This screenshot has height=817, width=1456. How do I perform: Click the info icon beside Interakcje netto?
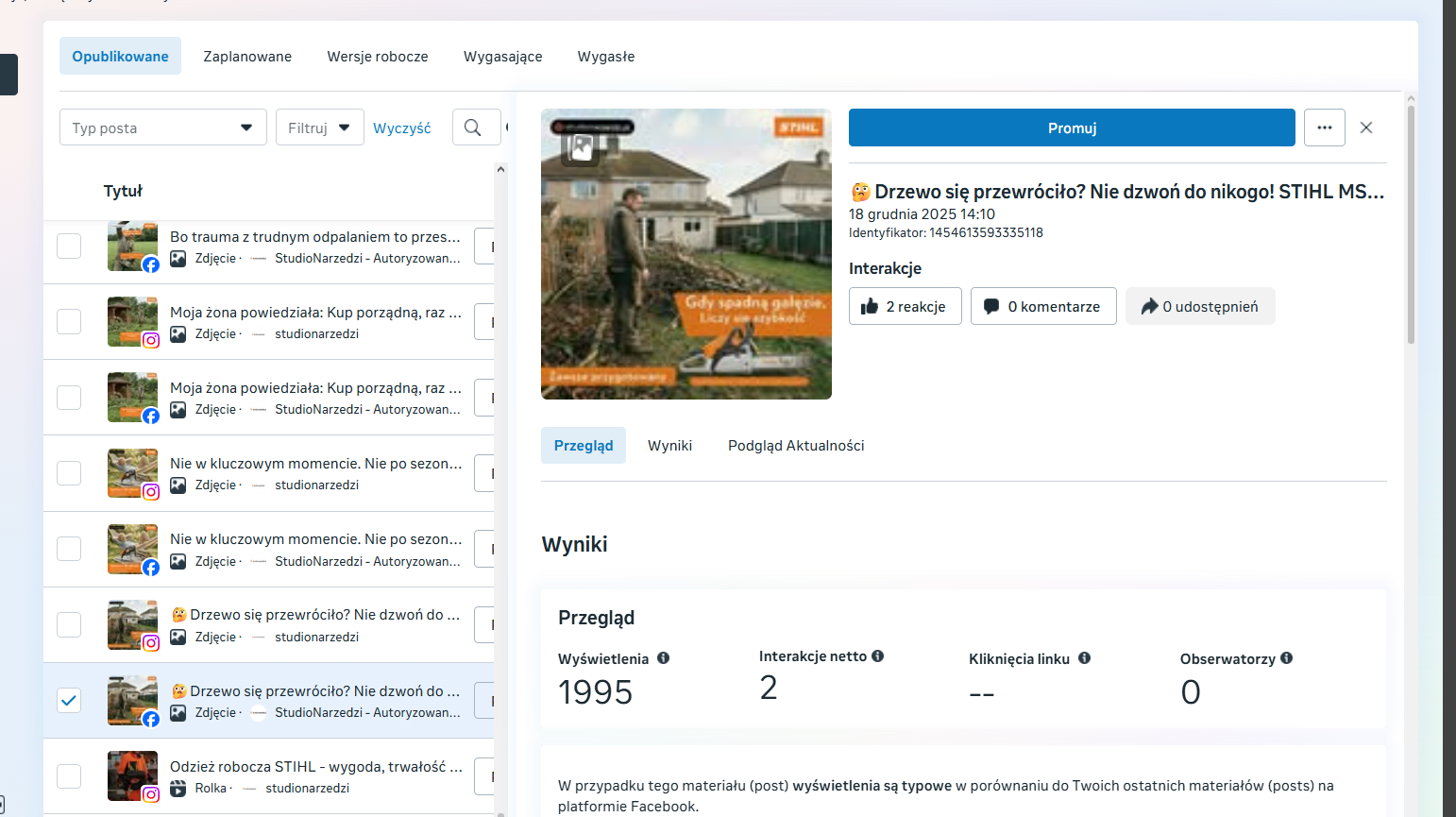pos(877,655)
